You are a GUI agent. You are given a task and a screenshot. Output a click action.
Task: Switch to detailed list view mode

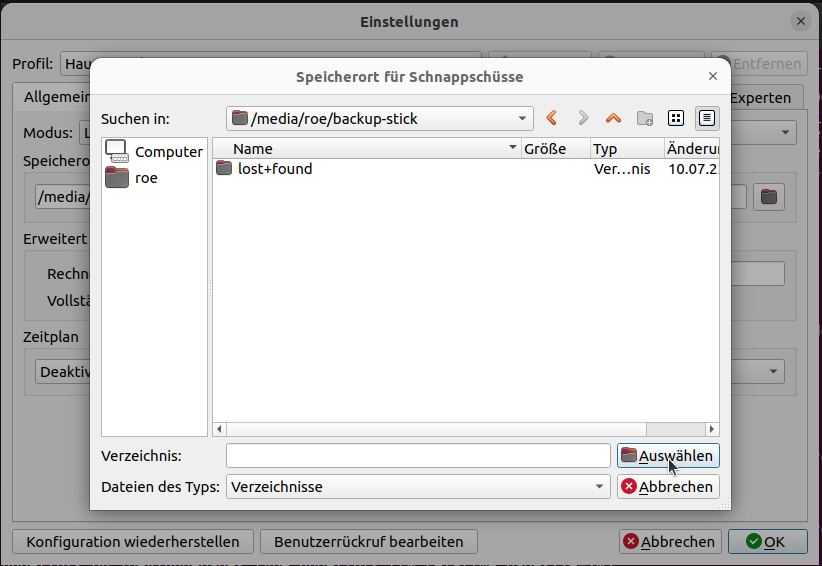(x=707, y=118)
